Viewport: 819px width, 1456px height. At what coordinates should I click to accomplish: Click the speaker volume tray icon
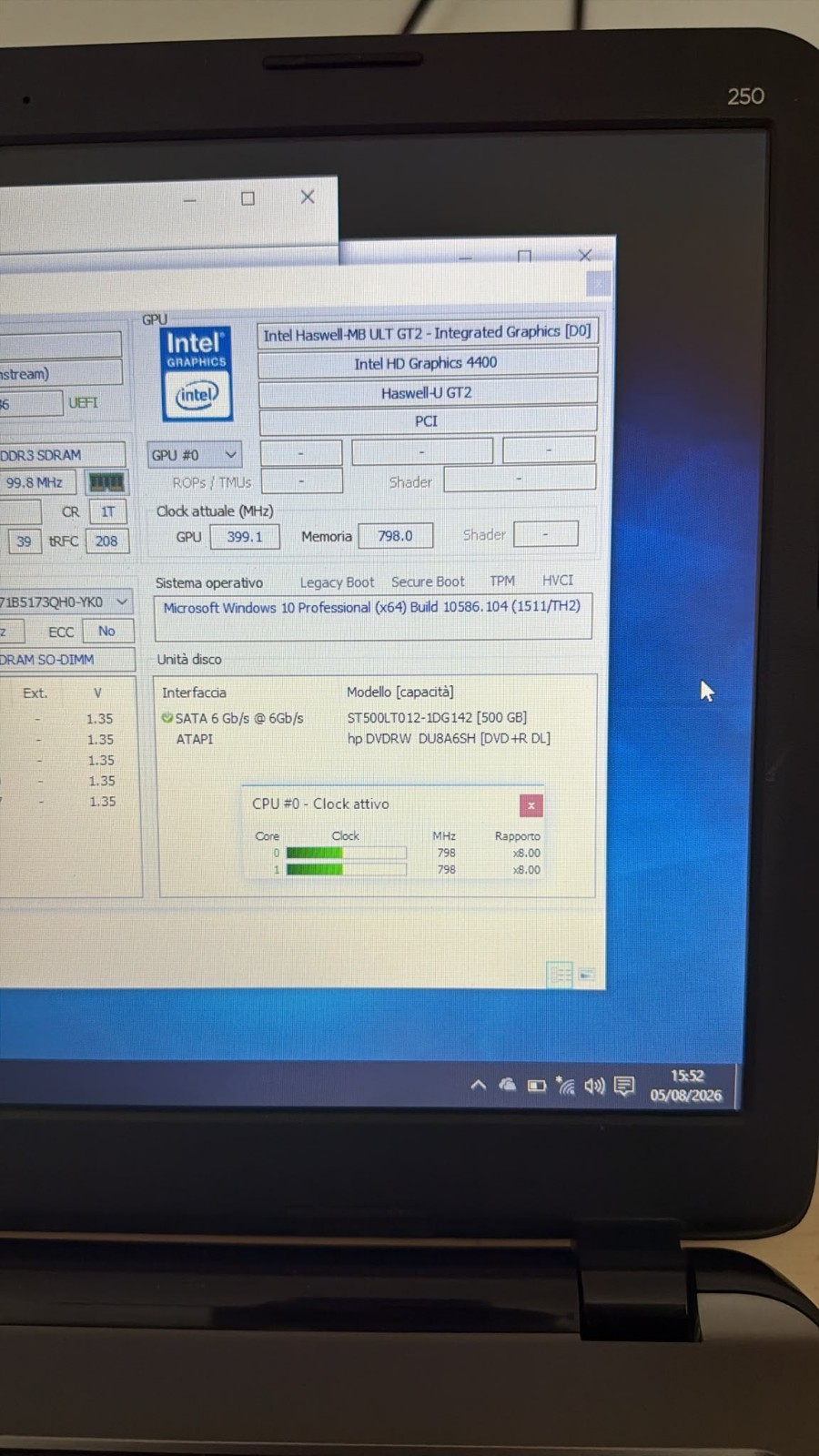[x=594, y=1086]
